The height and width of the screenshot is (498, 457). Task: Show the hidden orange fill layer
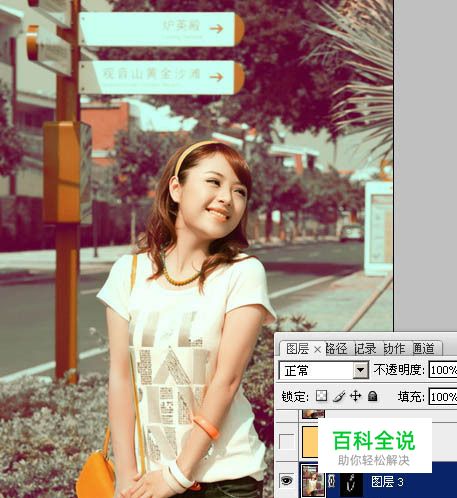[287, 442]
